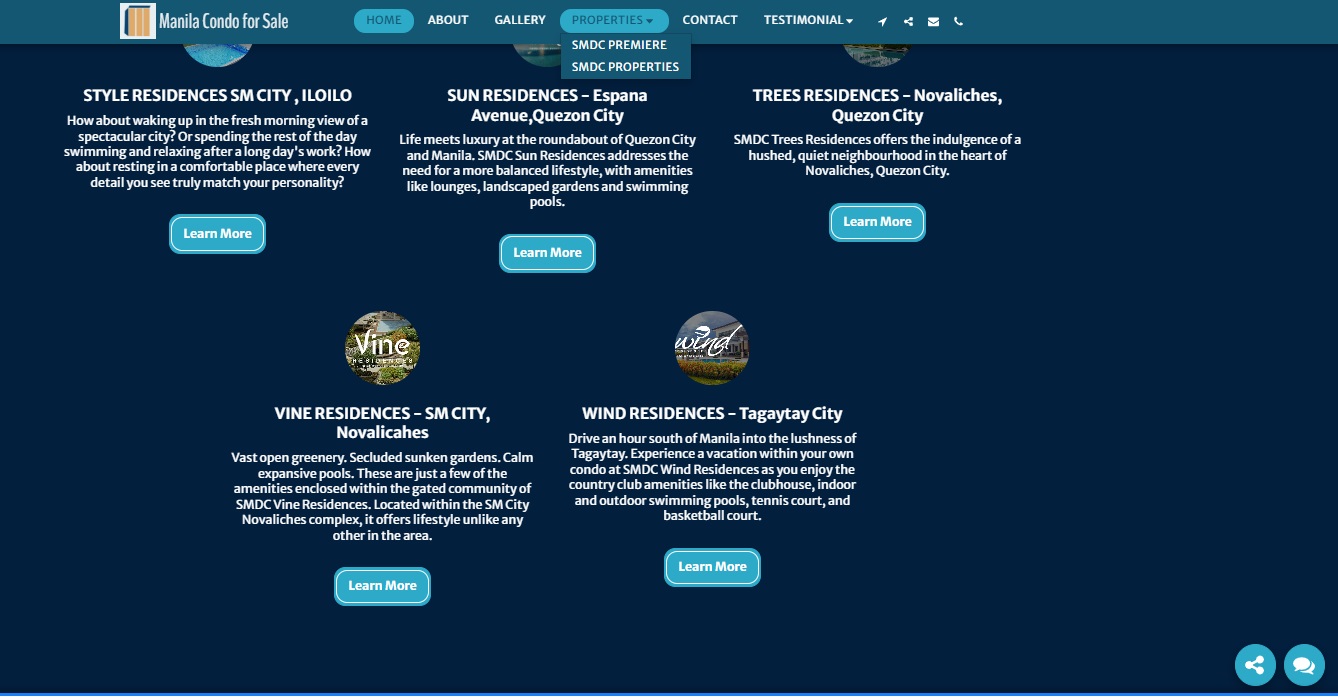The image size is (1338, 697).
Task: Click the phone icon in the navbar
Action: (x=958, y=21)
